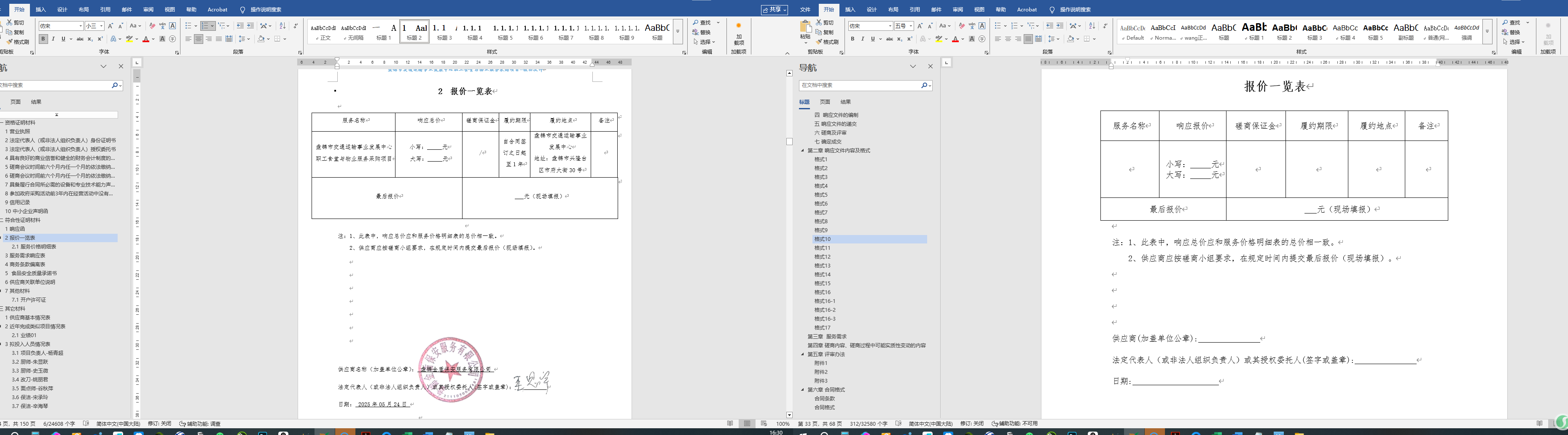Viewport: 1568px width, 435px height.
Task: Click superscript x² icon in left window
Action: click(x=100, y=39)
